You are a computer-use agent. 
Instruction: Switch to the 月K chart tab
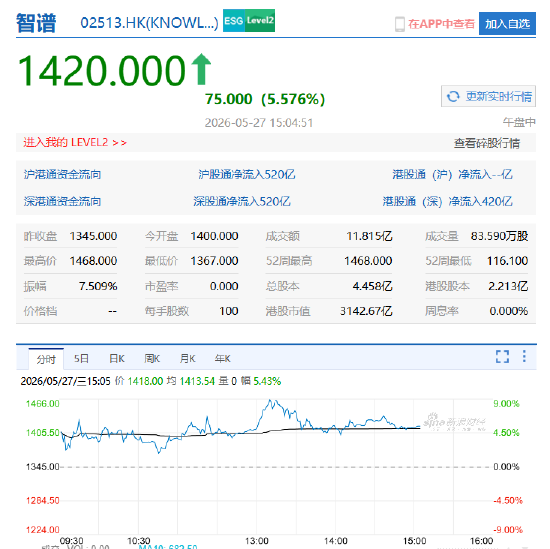click(187, 359)
